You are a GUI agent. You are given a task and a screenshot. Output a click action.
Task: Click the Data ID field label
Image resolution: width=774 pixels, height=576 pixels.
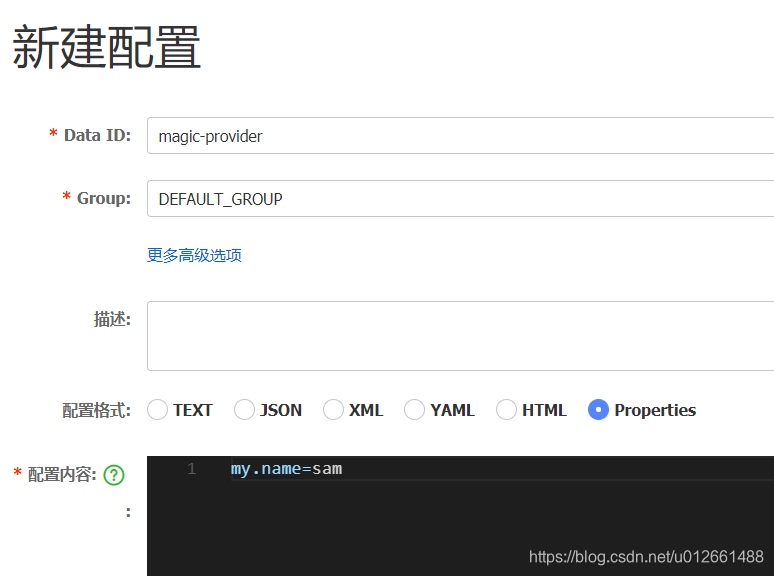pyautogui.click(x=97, y=135)
